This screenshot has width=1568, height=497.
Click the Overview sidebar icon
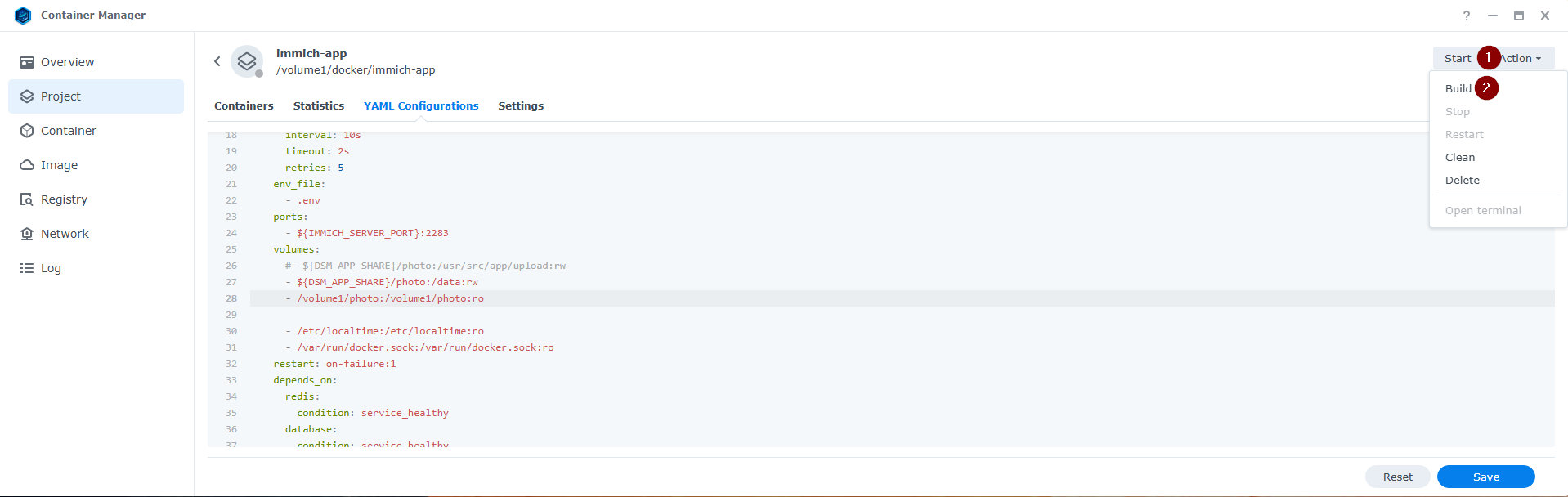click(x=27, y=62)
